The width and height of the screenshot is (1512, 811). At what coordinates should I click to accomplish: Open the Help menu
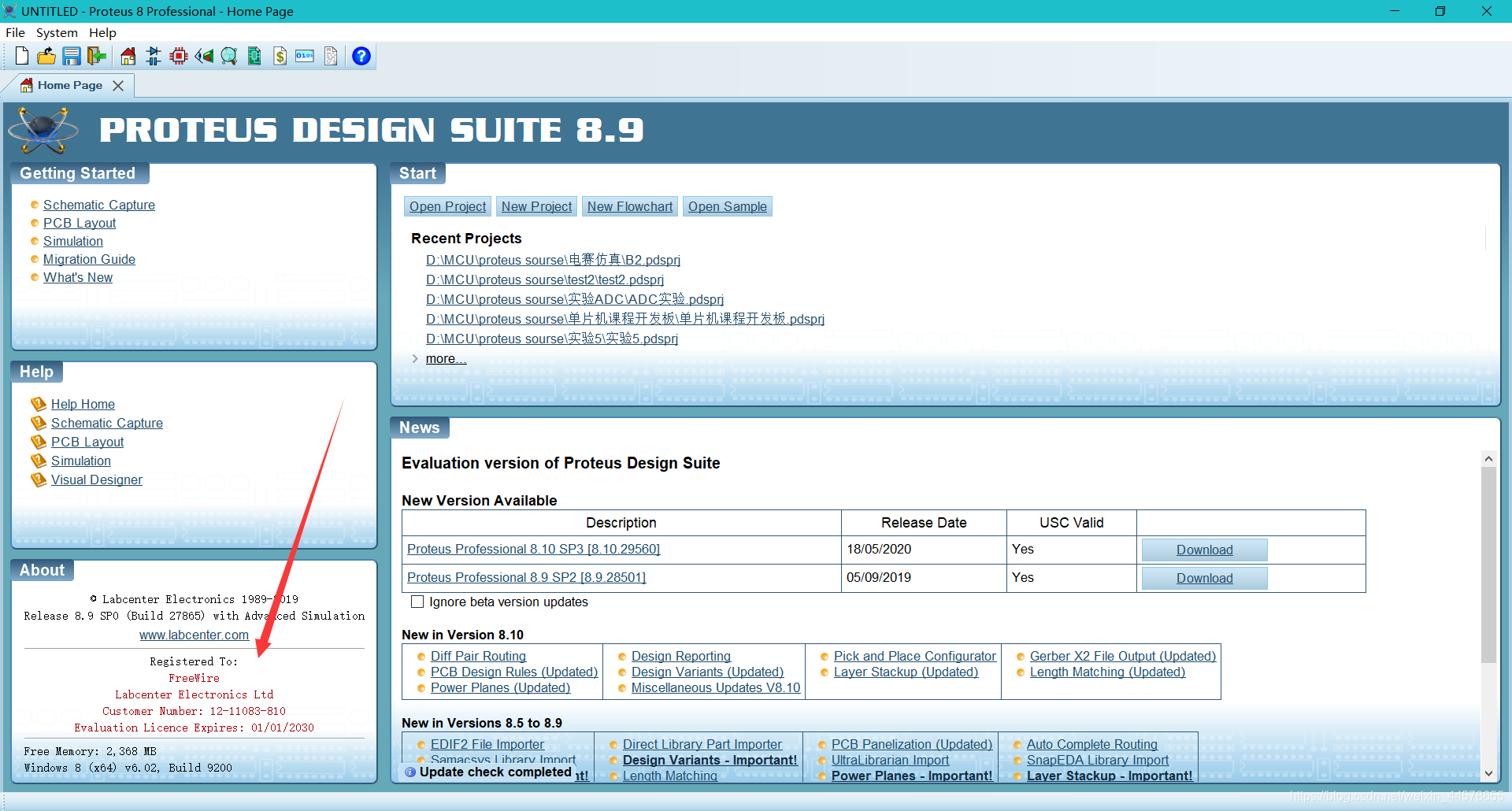point(102,32)
